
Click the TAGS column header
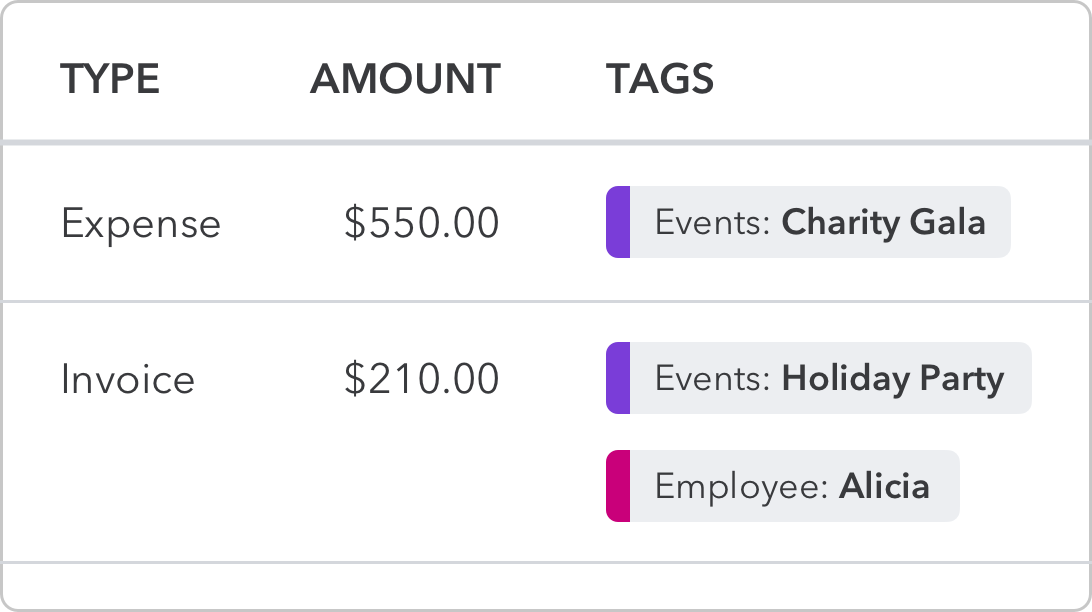(660, 78)
